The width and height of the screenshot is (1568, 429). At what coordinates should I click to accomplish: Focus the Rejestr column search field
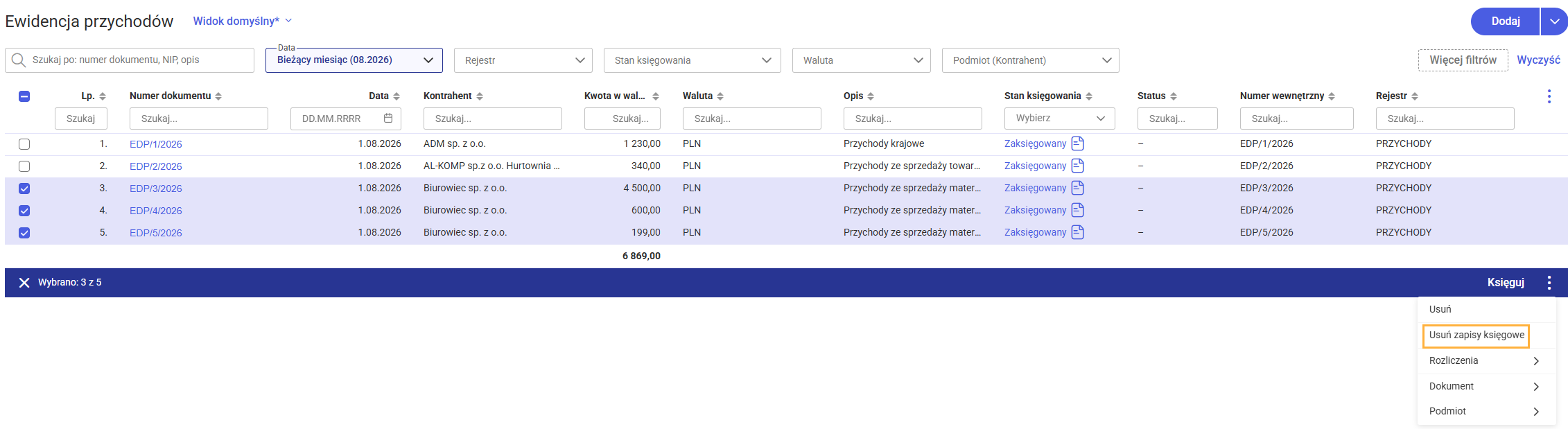[x=1445, y=119]
